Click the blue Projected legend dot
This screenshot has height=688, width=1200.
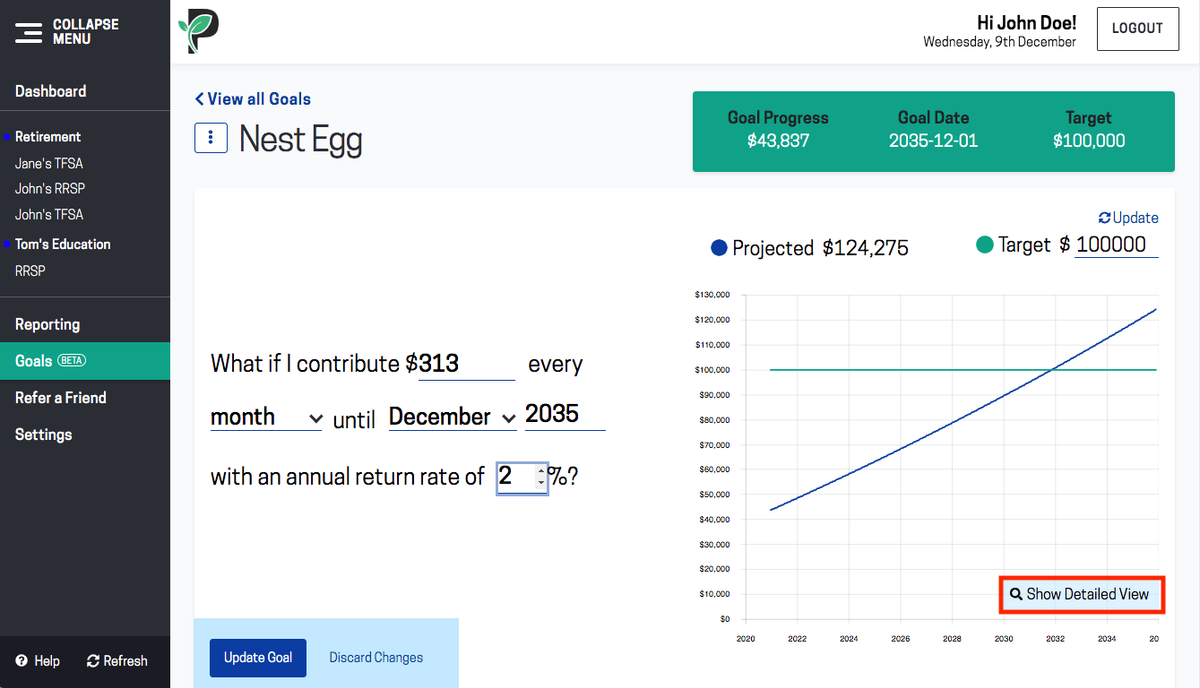[718, 248]
